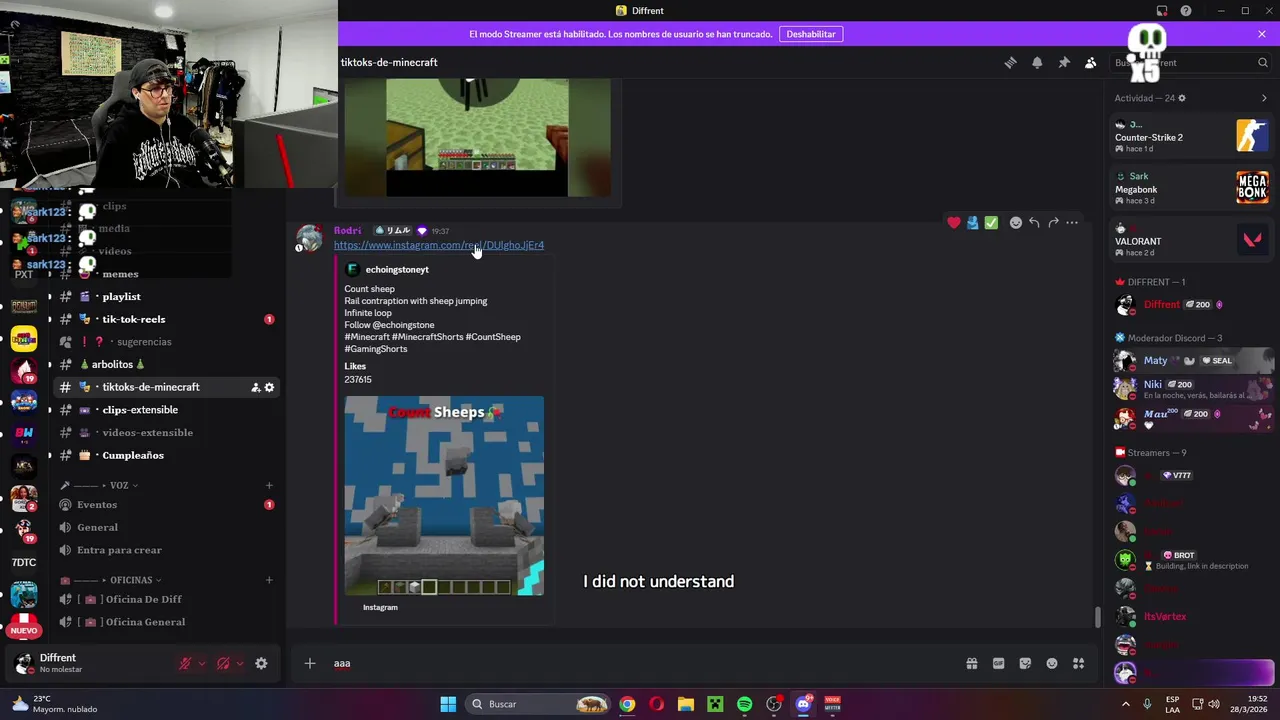Open user settings gear icon
The image size is (1280, 720).
click(x=261, y=663)
